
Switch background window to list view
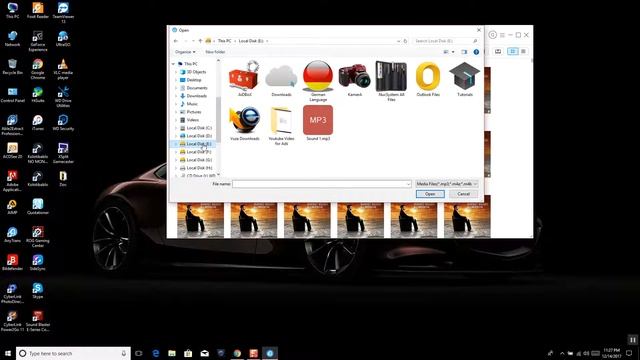pos(523,51)
